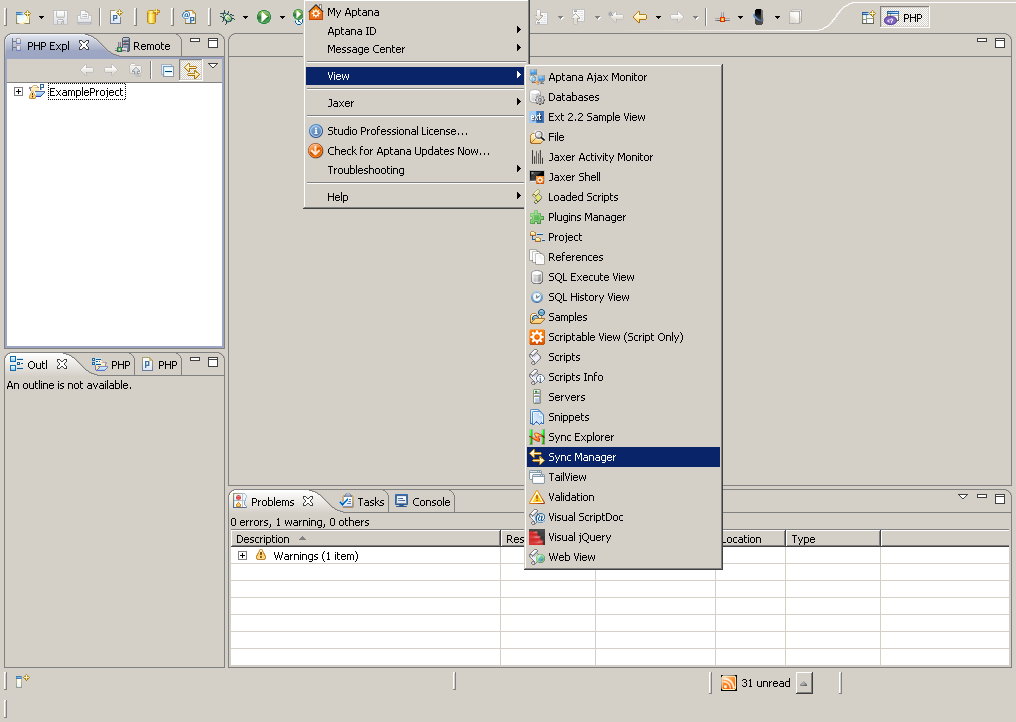The width and height of the screenshot is (1016, 722).
Task: Open Scriptable View (Script Only)
Action: pyautogui.click(x=623, y=337)
